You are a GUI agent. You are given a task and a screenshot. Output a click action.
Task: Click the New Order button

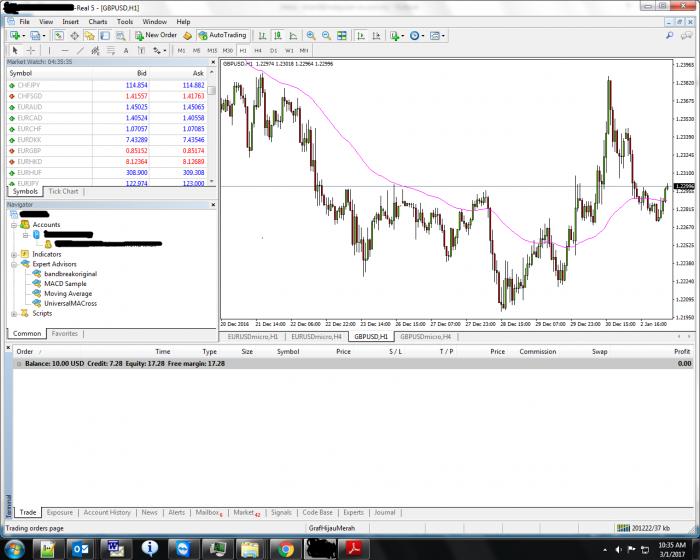[x=156, y=35]
